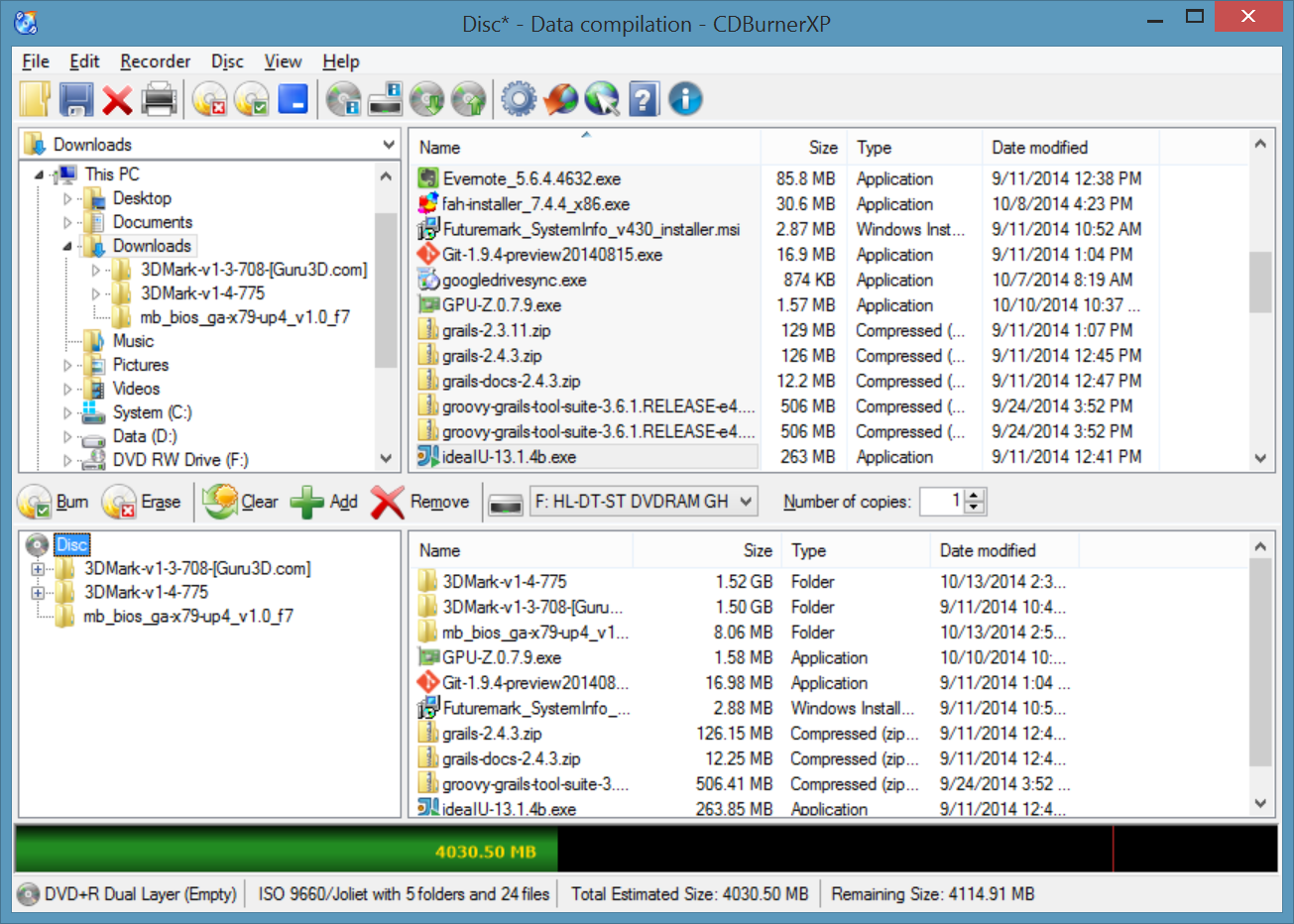Open the Recorder menu
The image size is (1294, 924).
pyautogui.click(x=155, y=61)
